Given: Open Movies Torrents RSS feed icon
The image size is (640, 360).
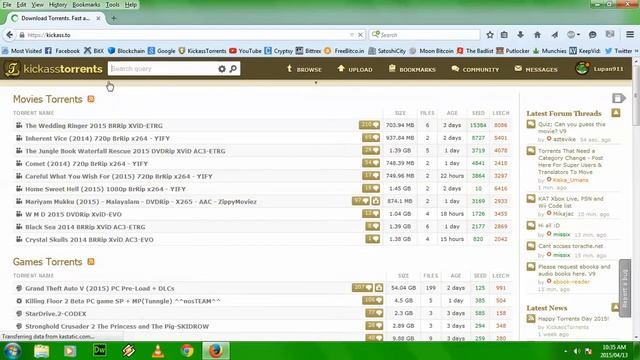Looking at the screenshot, I should pos(91,99).
